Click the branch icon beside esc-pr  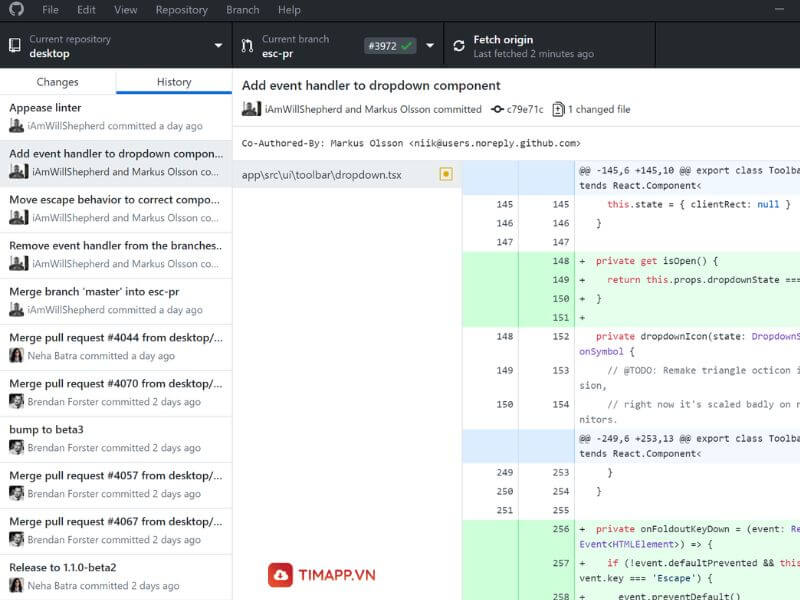pyautogui.click(x=247, y=46)
